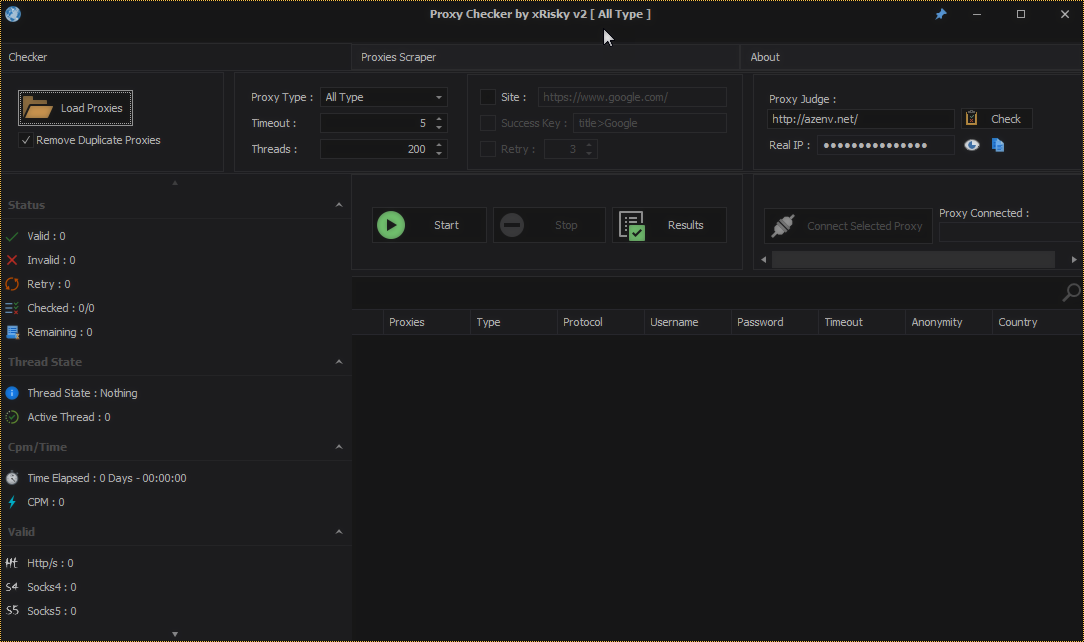Click the red X icon beside Invalid
1084x642 pixels.
pos(12,261)
